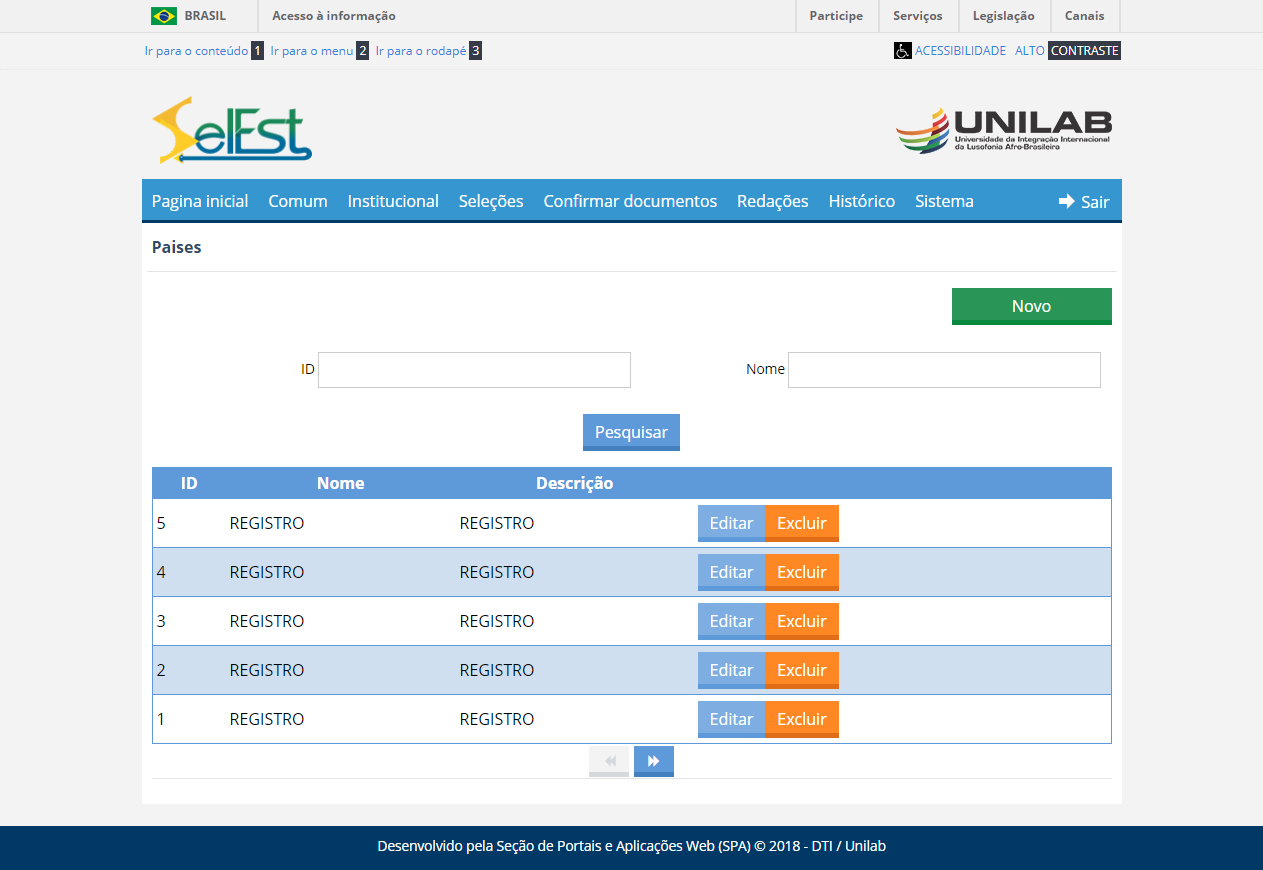Click the Brazil flag icon
The image size is (1263, 870).
164,16
